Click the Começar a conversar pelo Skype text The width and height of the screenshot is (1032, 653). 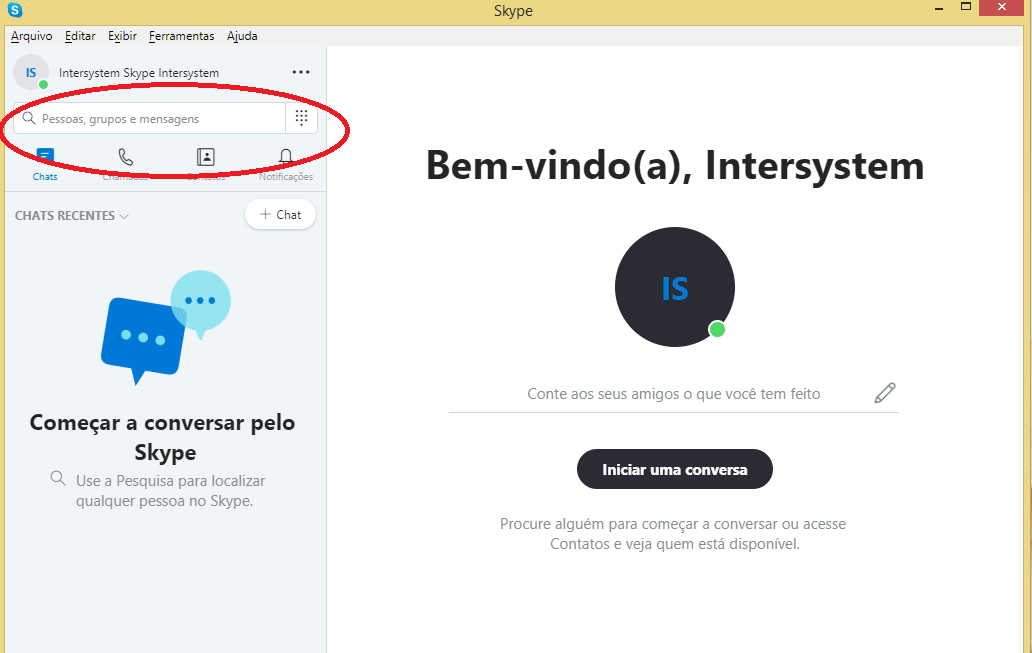coord(163,437)
